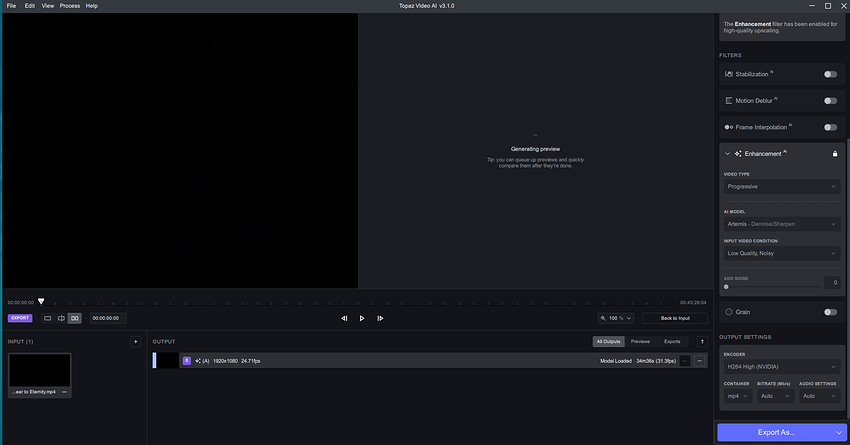Screen dimensions: 850x445
Task: Open the Process menu
Action: (x=69, y=6)
